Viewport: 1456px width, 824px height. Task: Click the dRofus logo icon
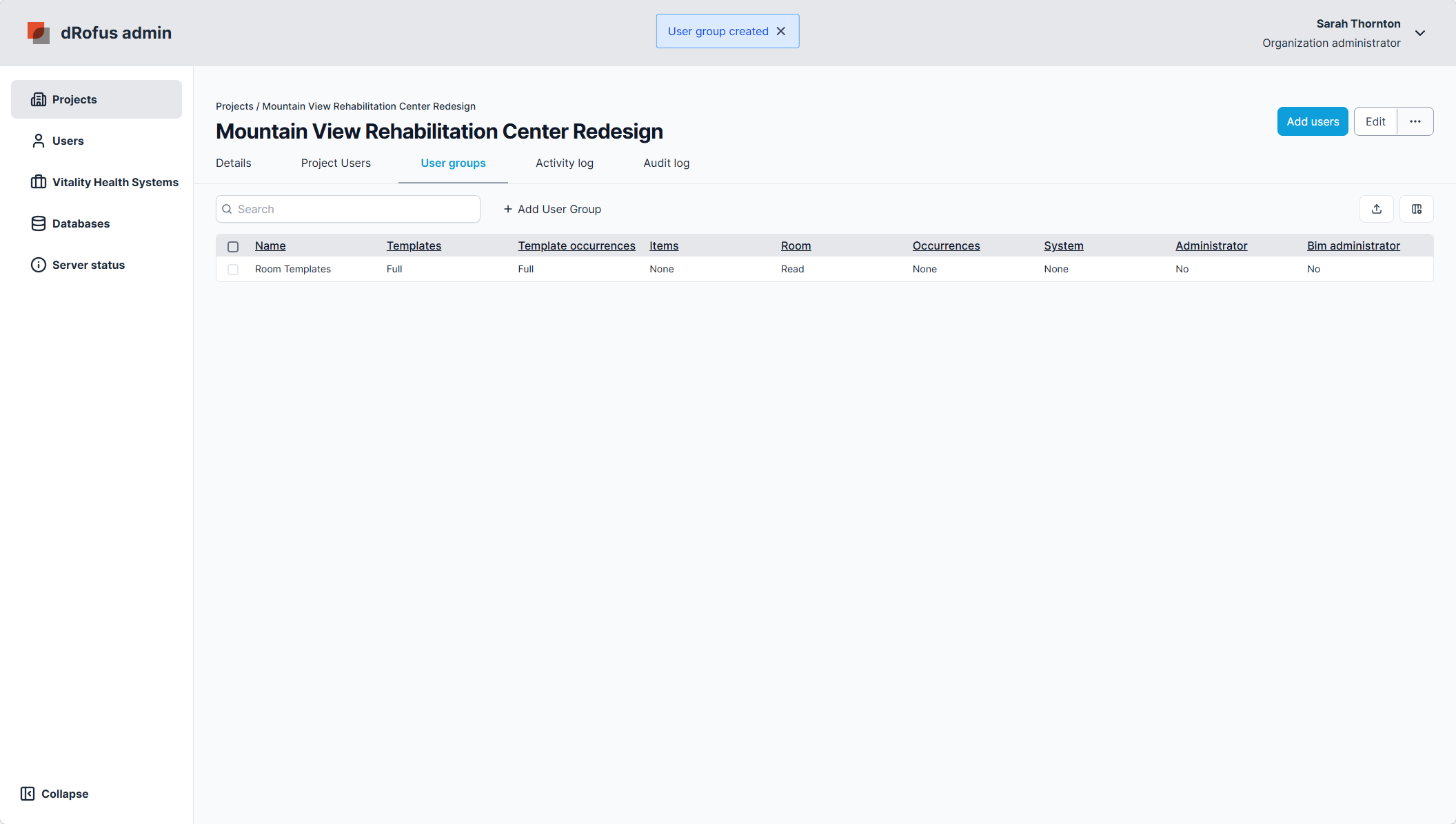tap(39, 32)
